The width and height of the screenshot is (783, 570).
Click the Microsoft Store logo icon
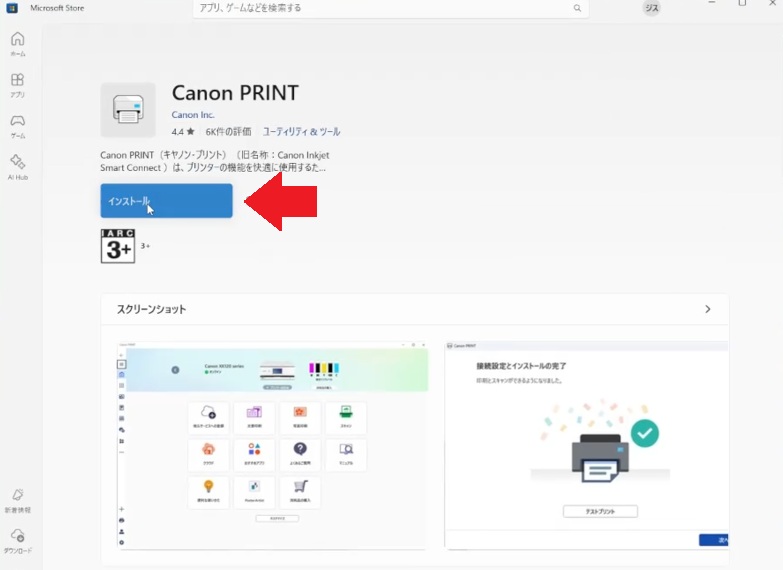(x=12, y=8)
